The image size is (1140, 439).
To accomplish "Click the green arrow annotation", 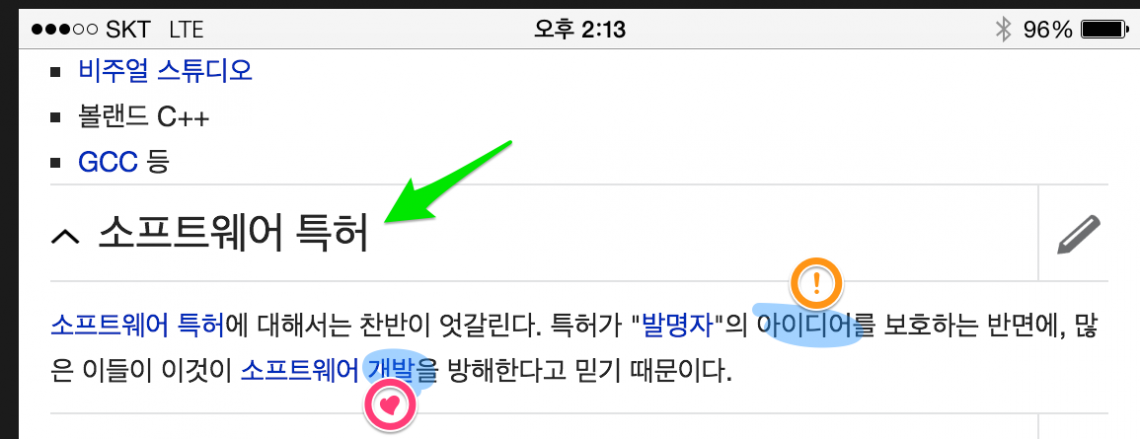I will 448,180.
